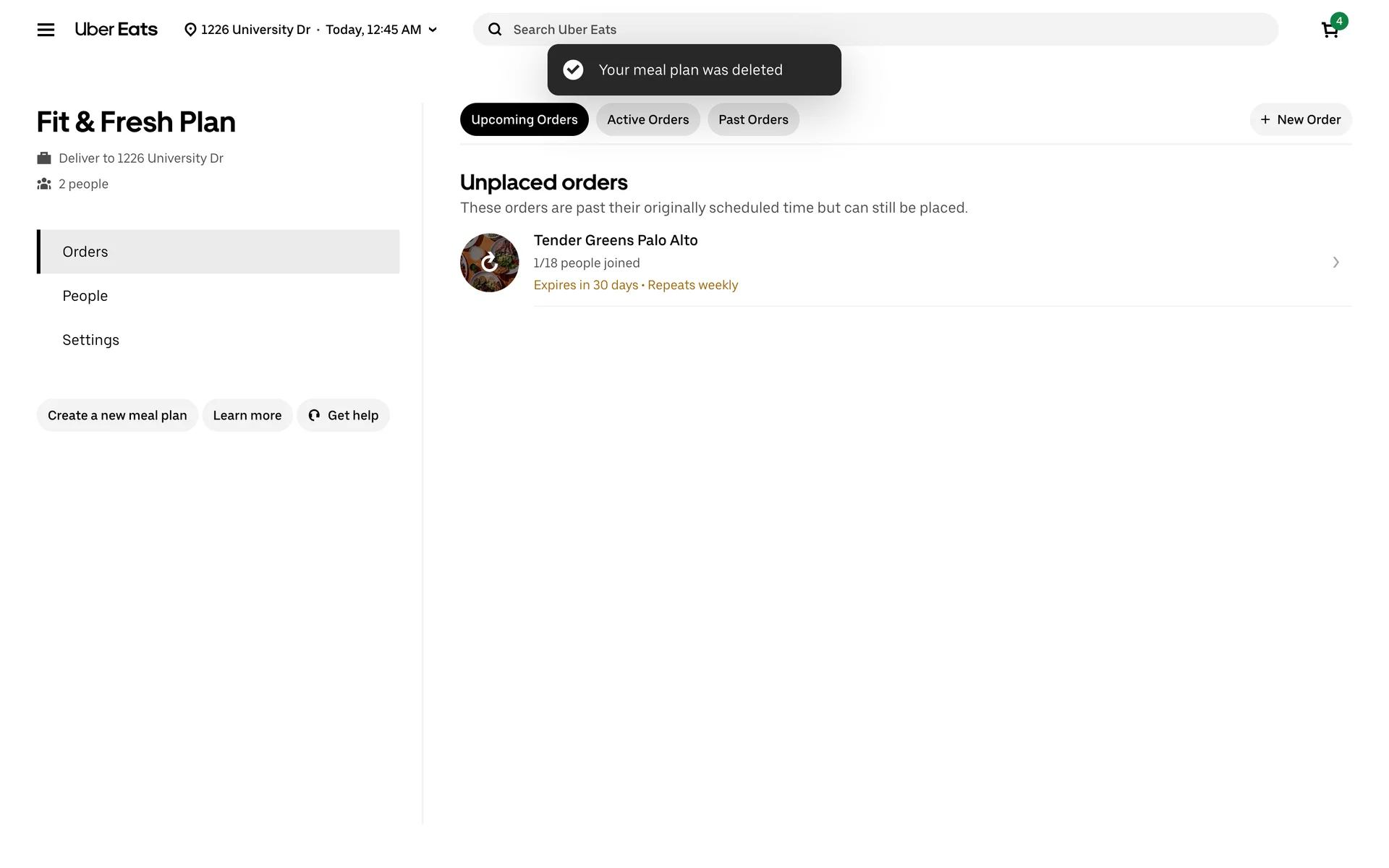
Task: Click the people group icon
Action: pyautogui.click(x=44, y=184)
